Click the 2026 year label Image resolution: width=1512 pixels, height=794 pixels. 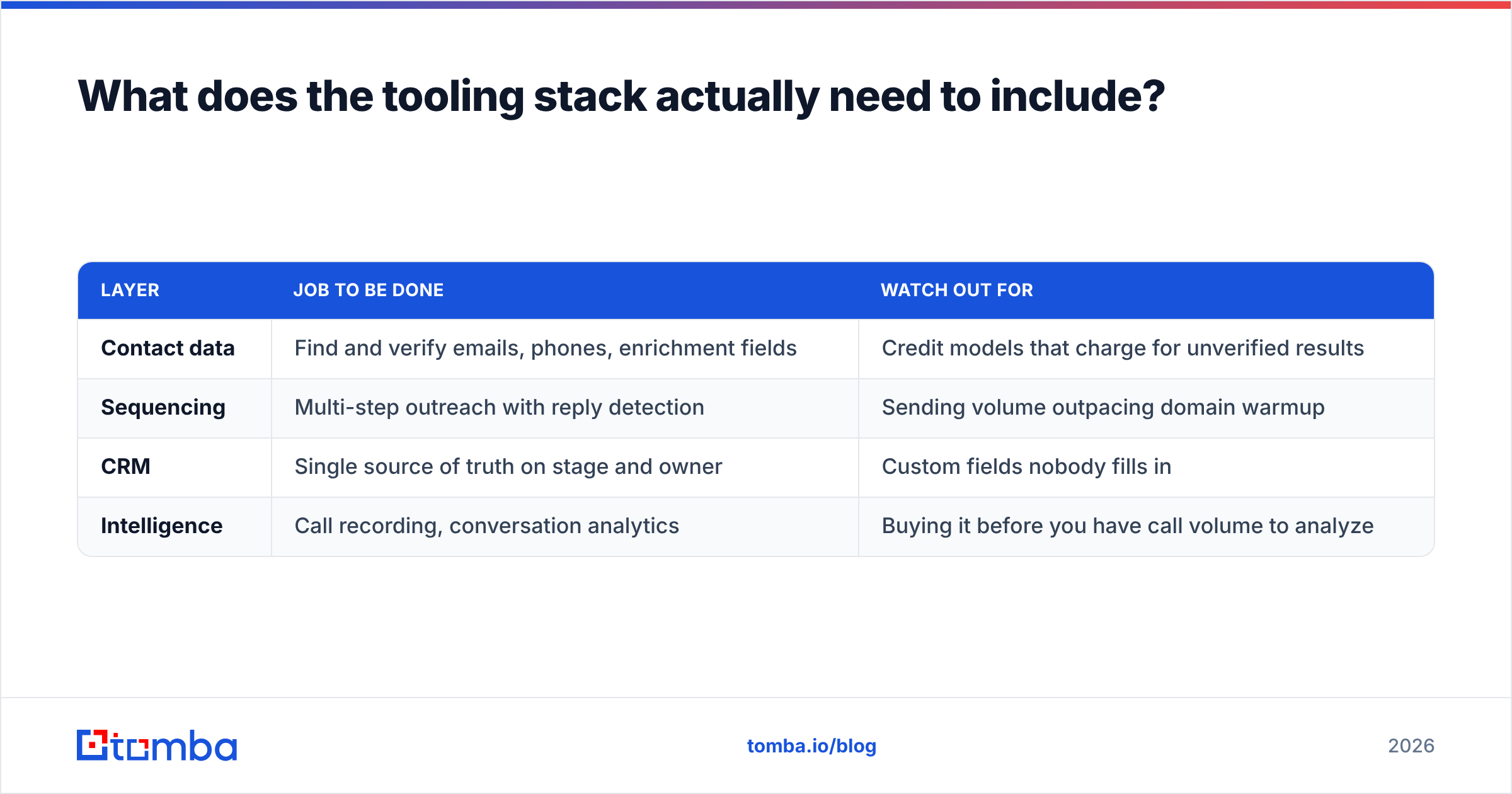coord(1411,746)
